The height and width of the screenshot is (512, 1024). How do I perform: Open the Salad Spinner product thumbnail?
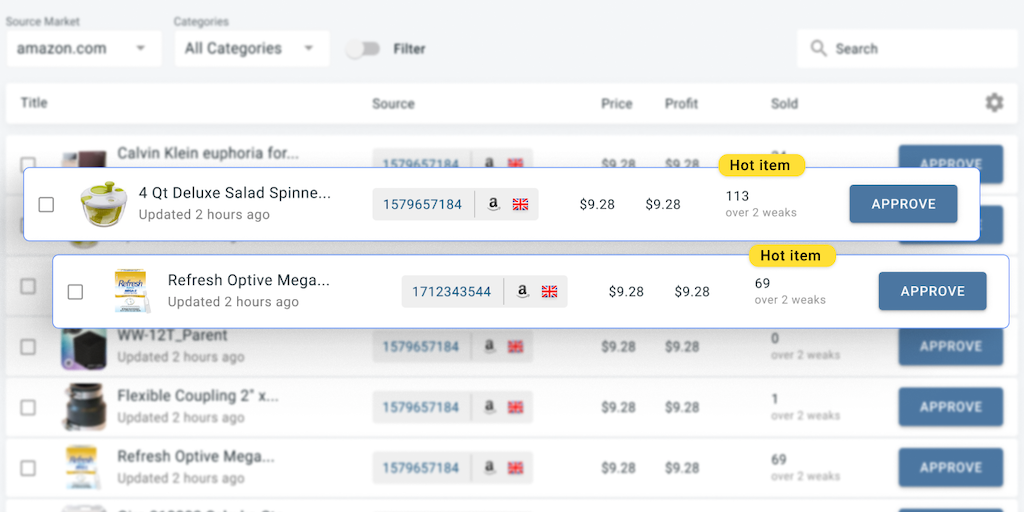tap(104, 204)
